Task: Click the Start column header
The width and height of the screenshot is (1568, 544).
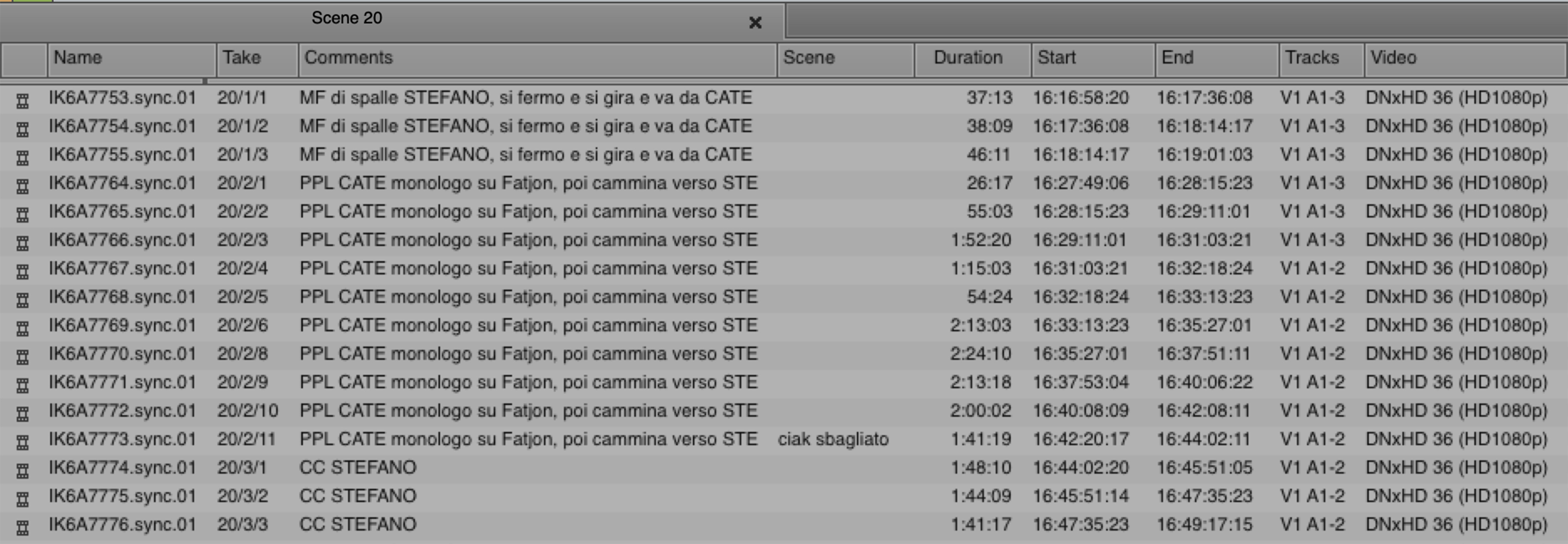Action: (x=1092, y=59)
